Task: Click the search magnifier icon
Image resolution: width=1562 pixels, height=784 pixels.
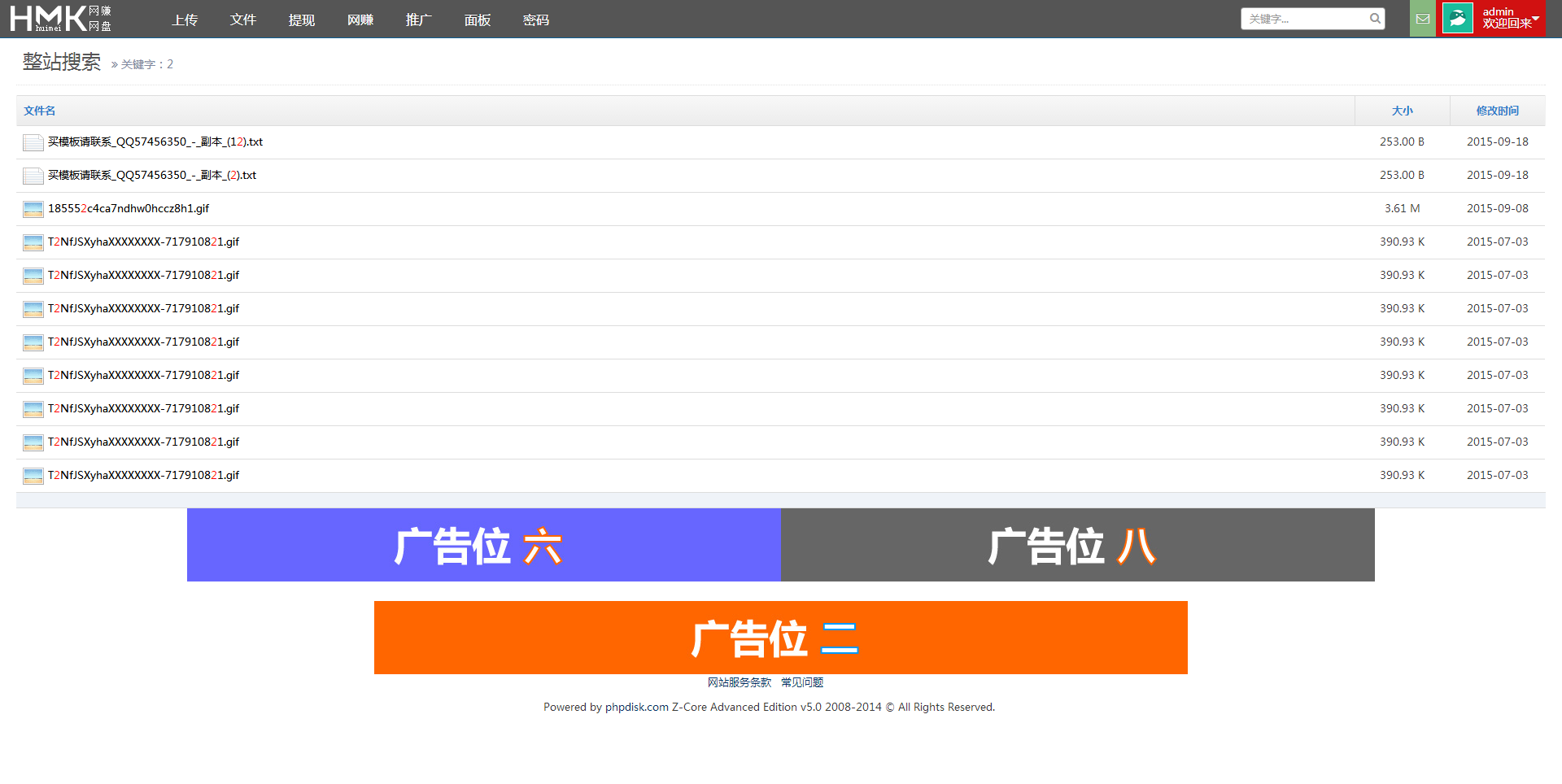Action: pyautogui.click(x=1375, y=18)
